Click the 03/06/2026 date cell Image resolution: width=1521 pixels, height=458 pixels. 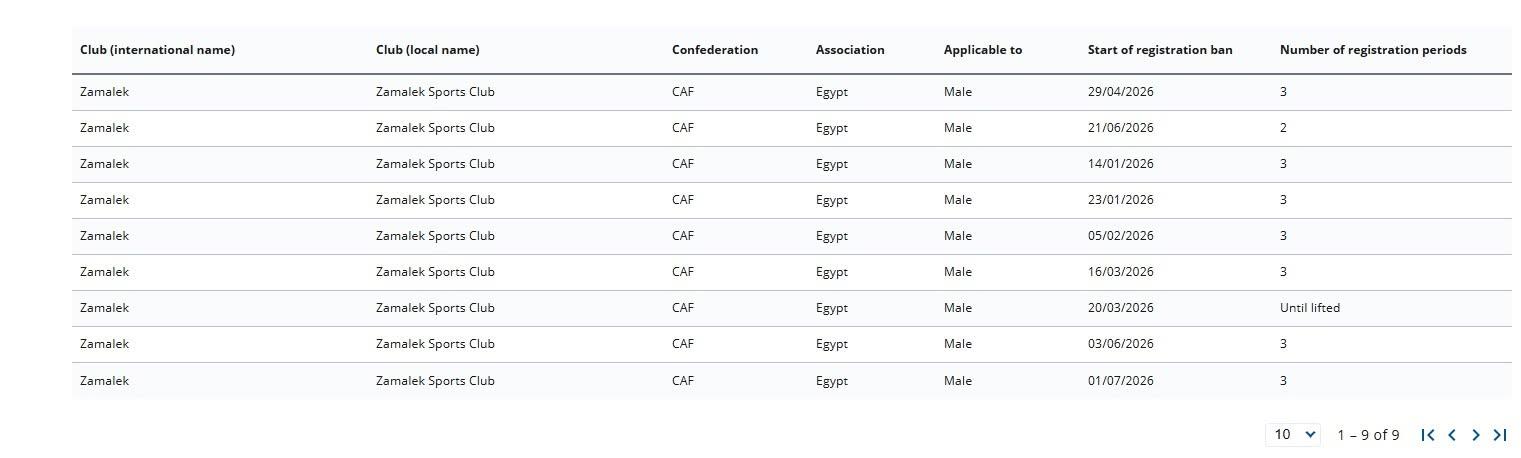1121,344
